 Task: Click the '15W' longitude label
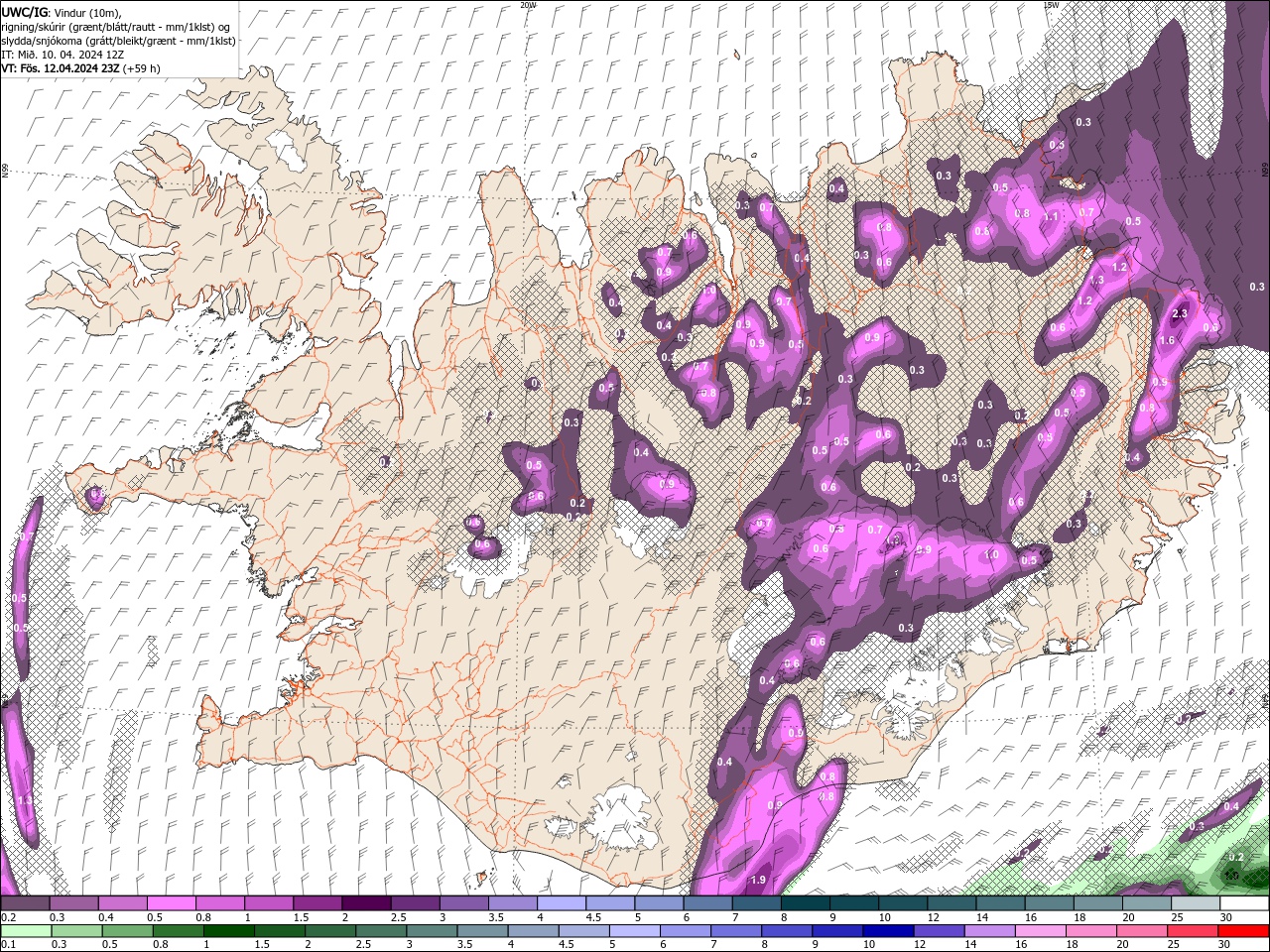(x=1051, y=5)
